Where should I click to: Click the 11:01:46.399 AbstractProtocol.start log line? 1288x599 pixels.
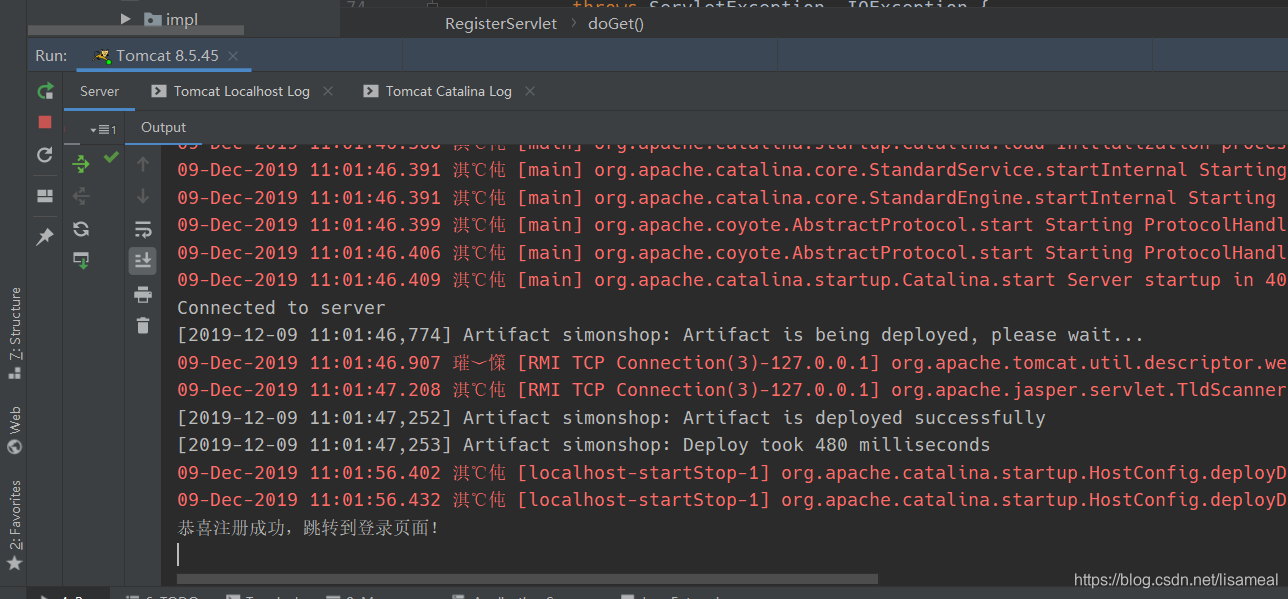(x=732, y=225)
